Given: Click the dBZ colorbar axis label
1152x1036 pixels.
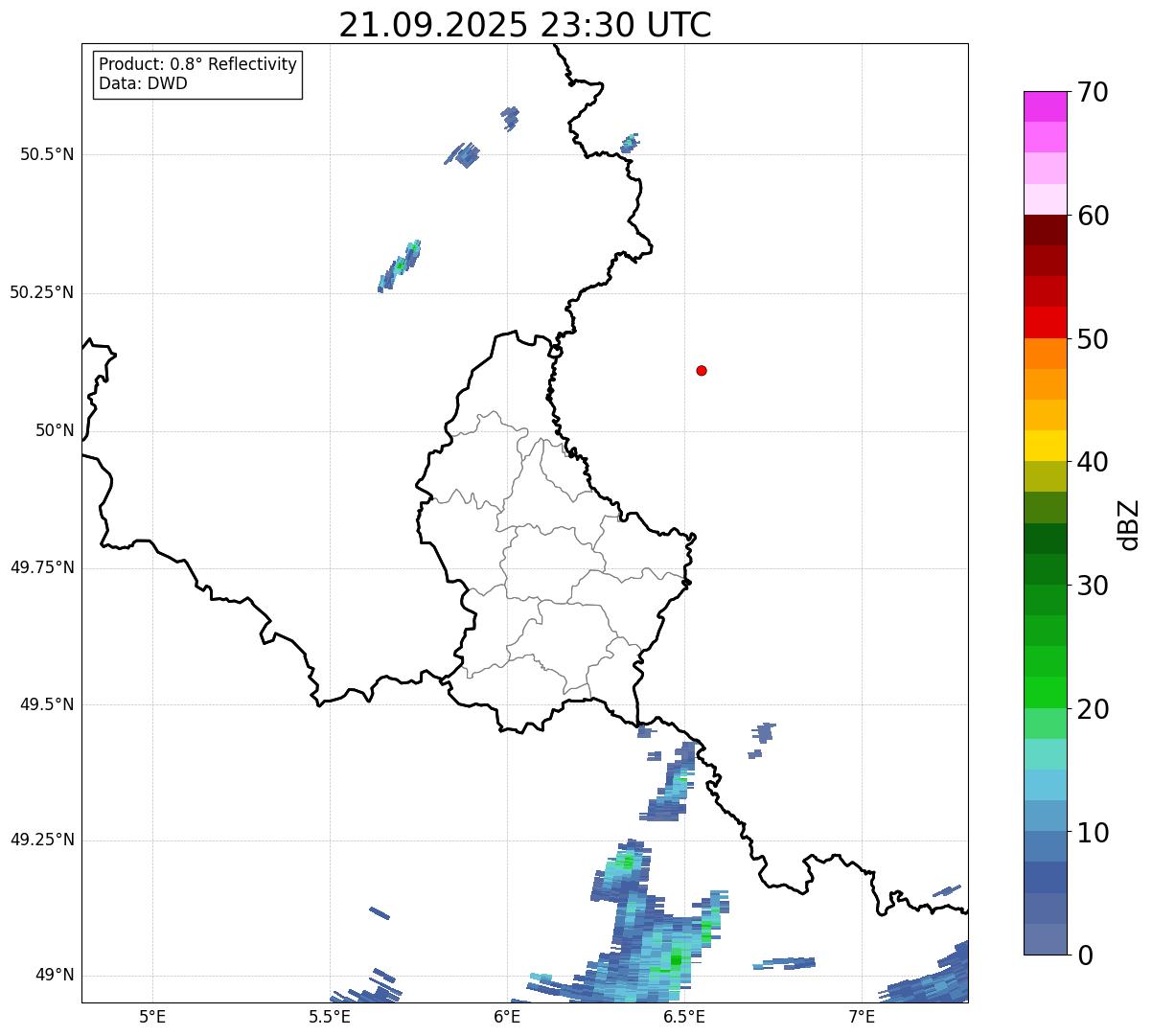Looking at the screenshot, I should point(1129,523).
